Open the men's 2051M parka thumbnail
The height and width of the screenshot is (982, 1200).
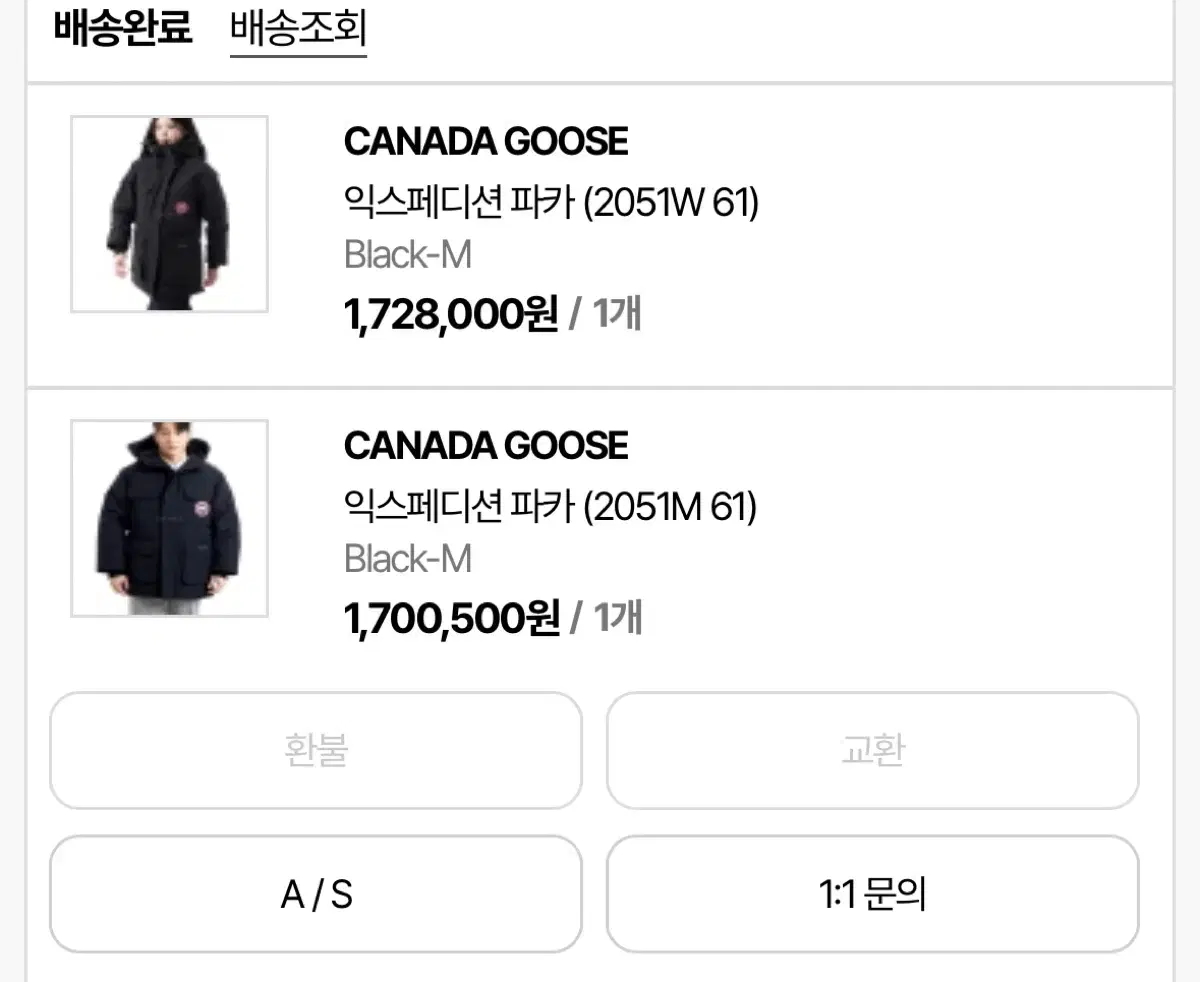point(169,518)
